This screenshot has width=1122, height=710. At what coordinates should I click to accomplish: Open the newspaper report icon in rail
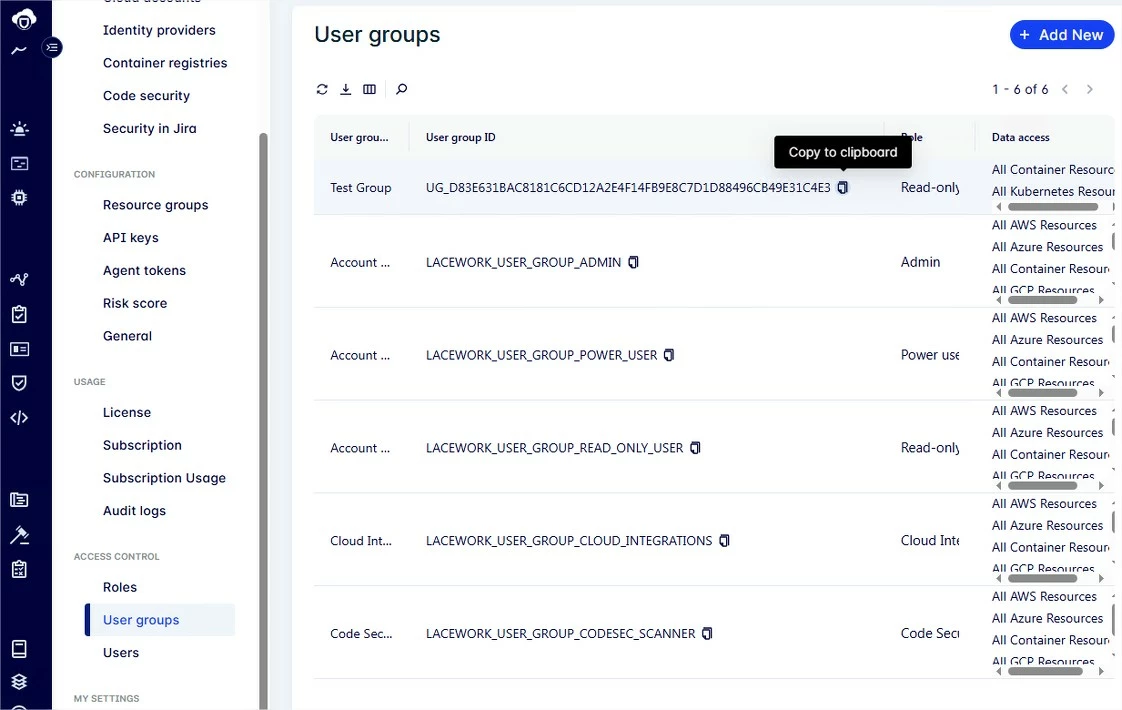point(19,500)
